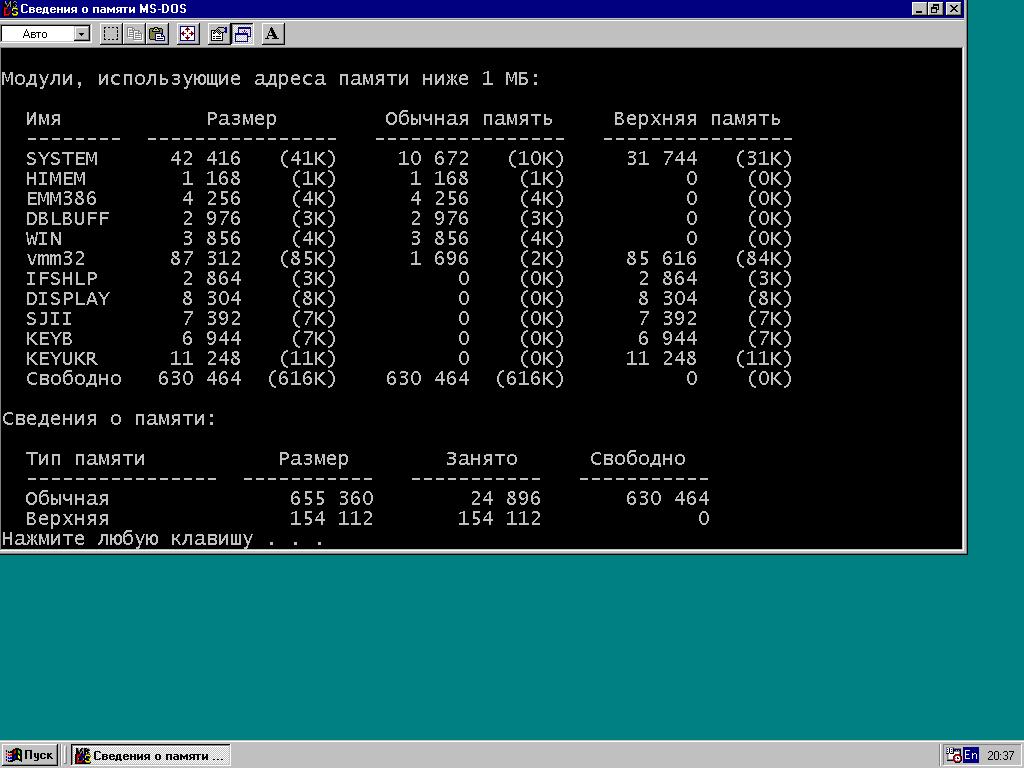Open Font settings with the "A" icon
Image resolution: width=1024 pixels, height=768 pixels.
tap(272, 34)
